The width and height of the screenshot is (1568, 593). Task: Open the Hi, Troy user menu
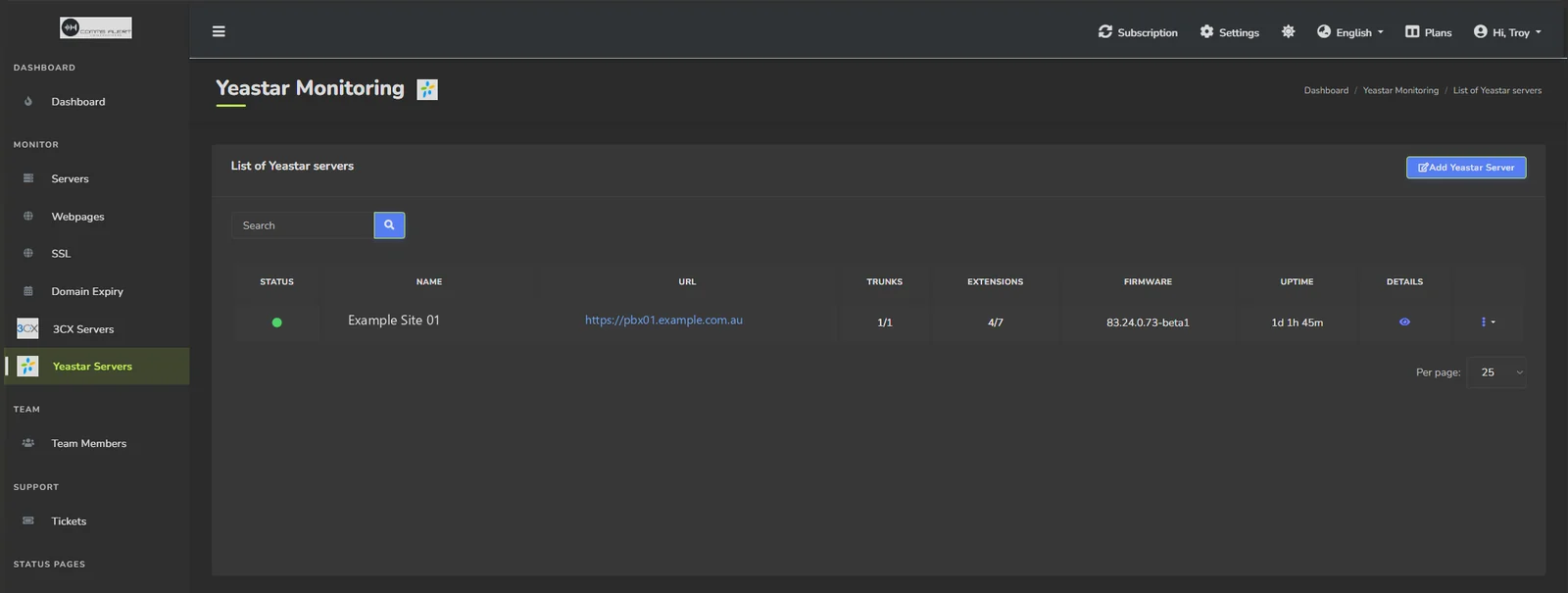tap(1516, 32)
